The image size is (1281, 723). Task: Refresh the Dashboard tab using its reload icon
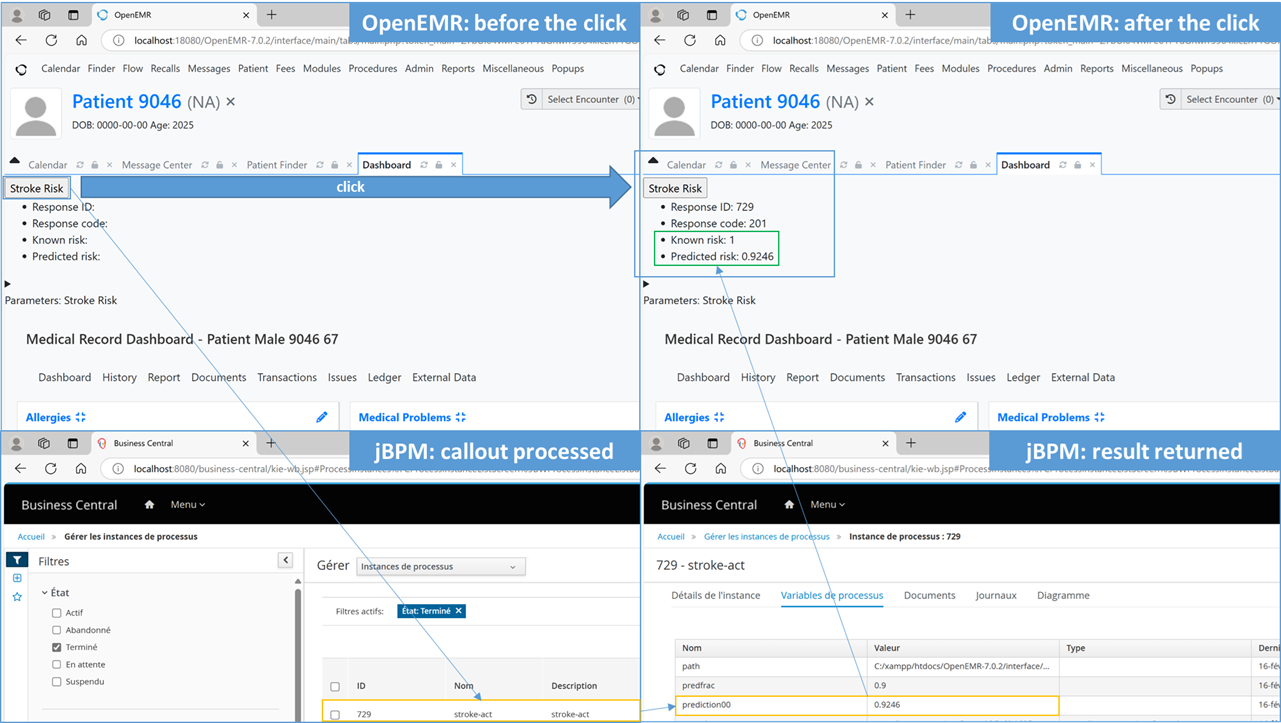(x=424, y=165)
